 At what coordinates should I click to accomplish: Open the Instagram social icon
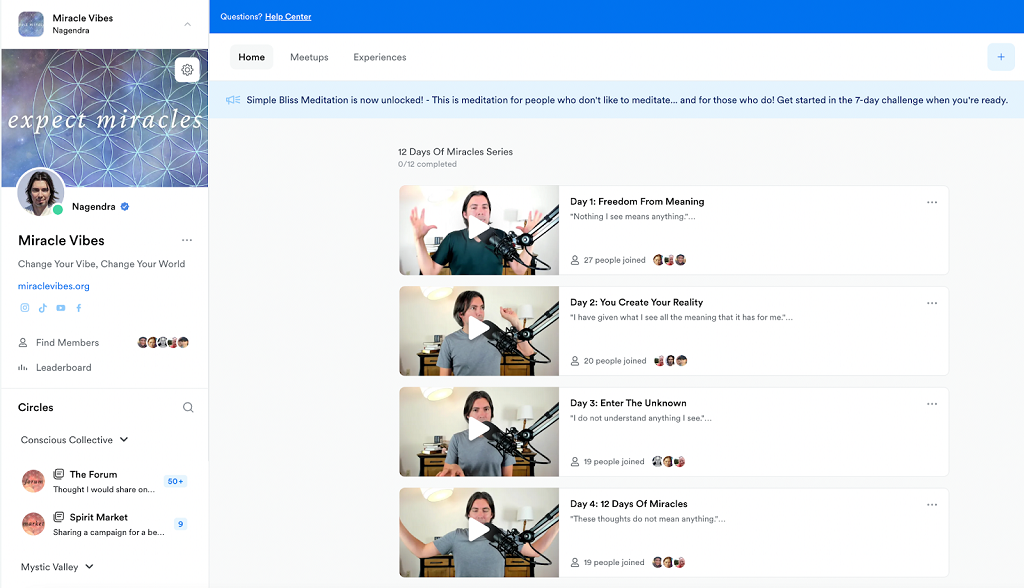[x=25, y=308]
